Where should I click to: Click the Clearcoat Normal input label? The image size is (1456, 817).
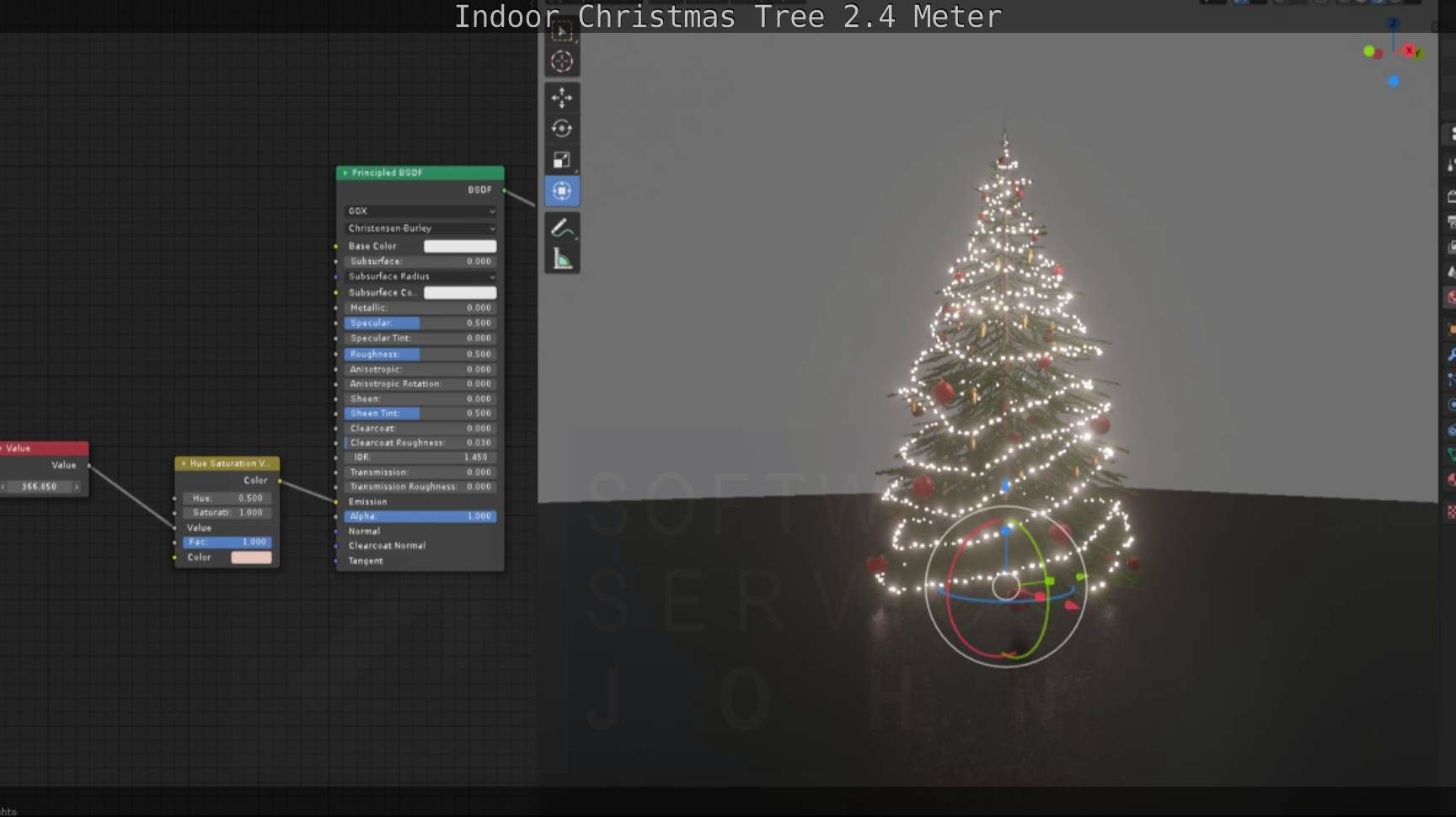coord(387,546)
